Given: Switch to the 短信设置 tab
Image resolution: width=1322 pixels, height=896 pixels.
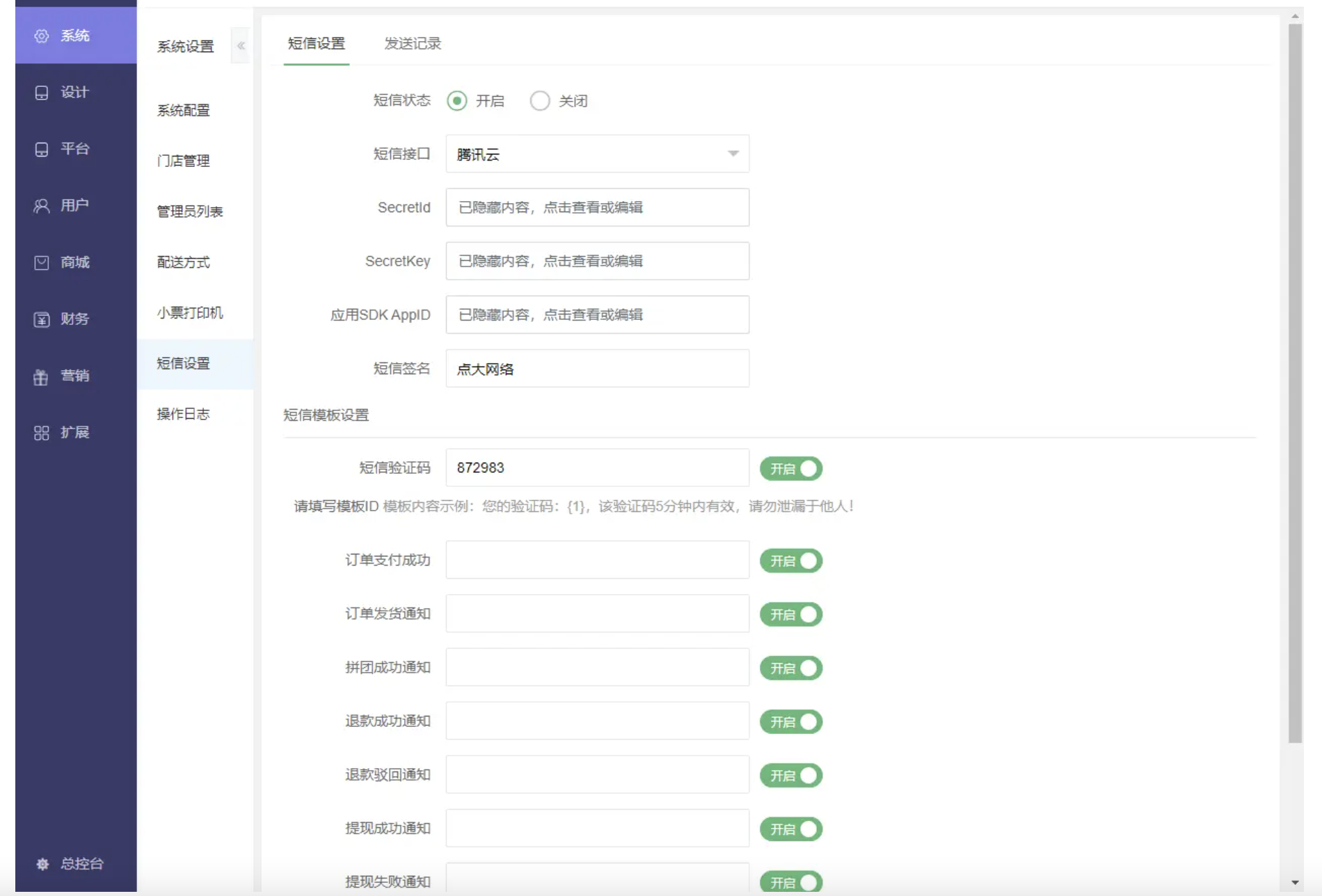Looking at the screenshot, I should click(x=317, y=44).
